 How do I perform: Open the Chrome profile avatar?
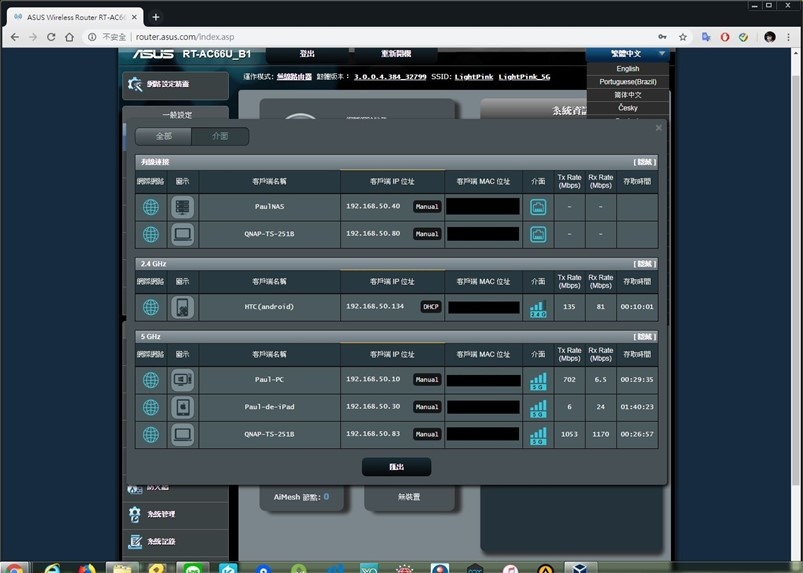pos(770,37)
